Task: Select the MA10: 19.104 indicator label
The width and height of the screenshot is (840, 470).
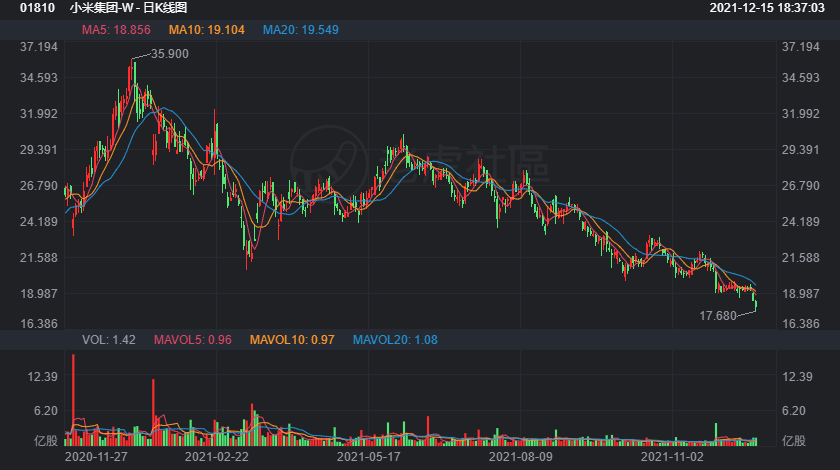Action: [207, 30]
